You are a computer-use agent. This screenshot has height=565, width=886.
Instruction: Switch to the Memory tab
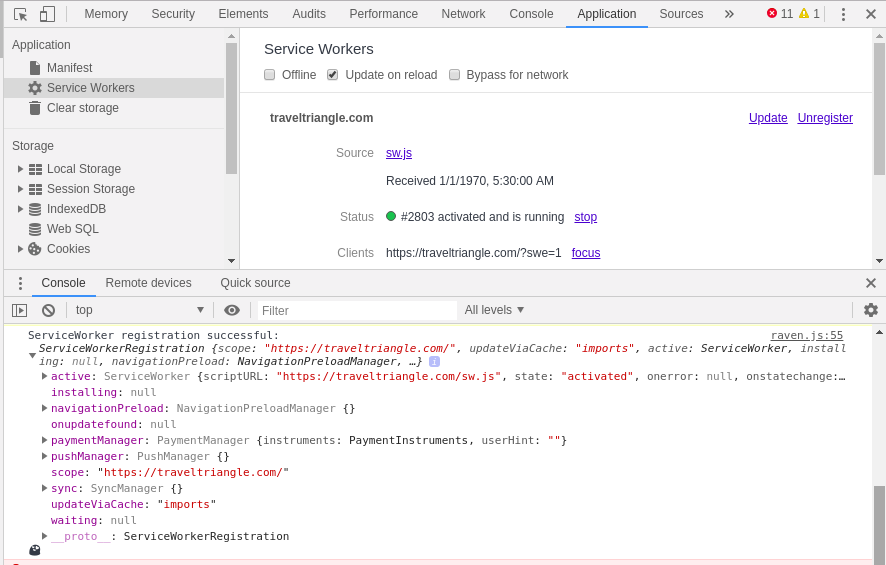tap(106, 14)
